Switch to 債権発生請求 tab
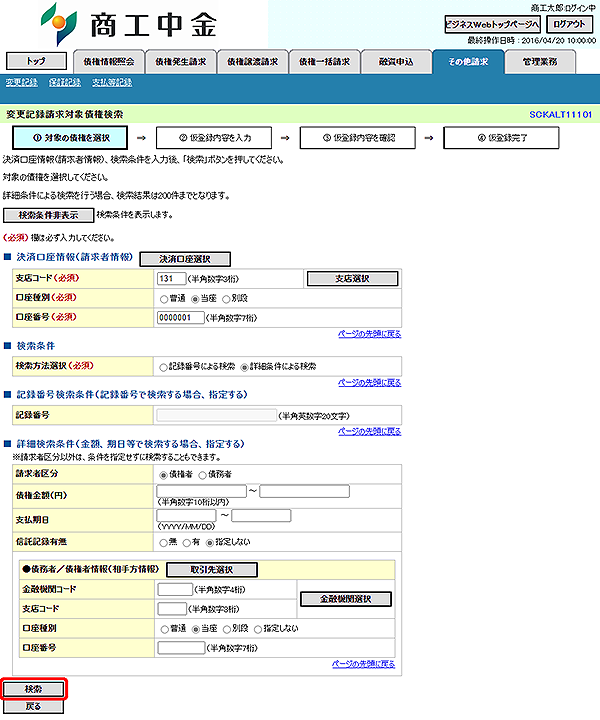The height and width of the screenshot is (720, 600). (x=180, y=62)
